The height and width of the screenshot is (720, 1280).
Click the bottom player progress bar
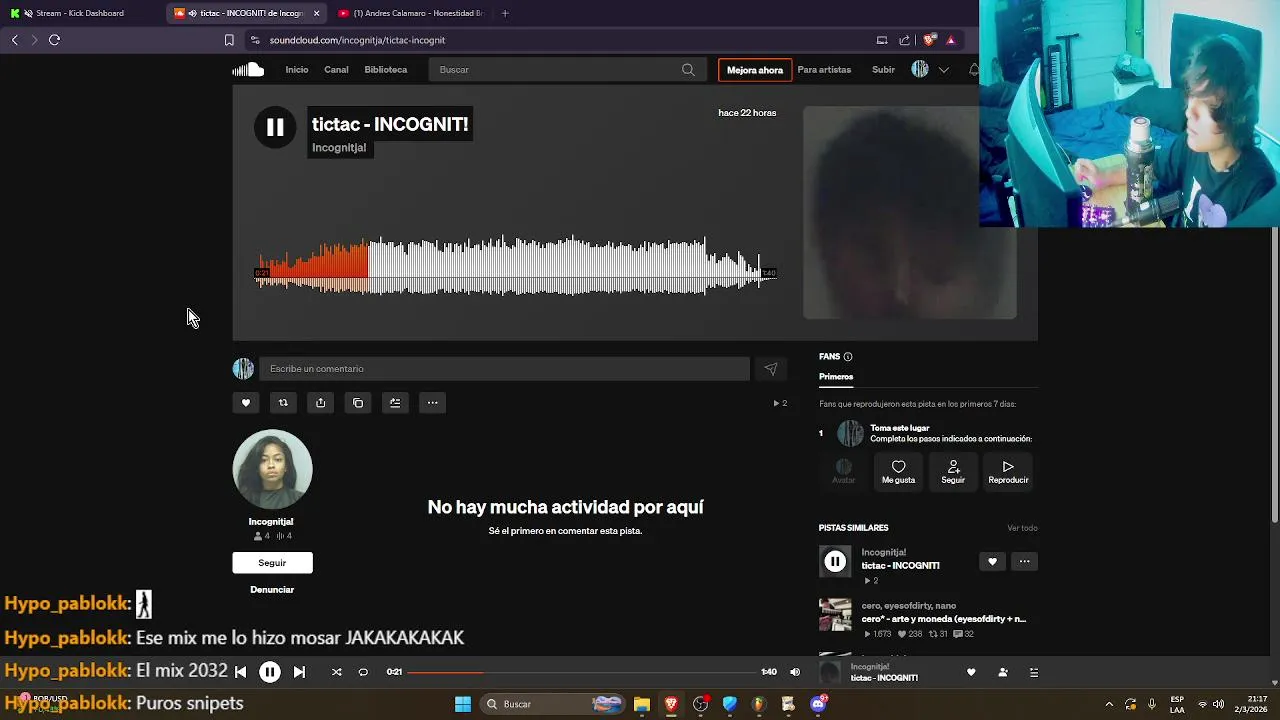[582, 672]
